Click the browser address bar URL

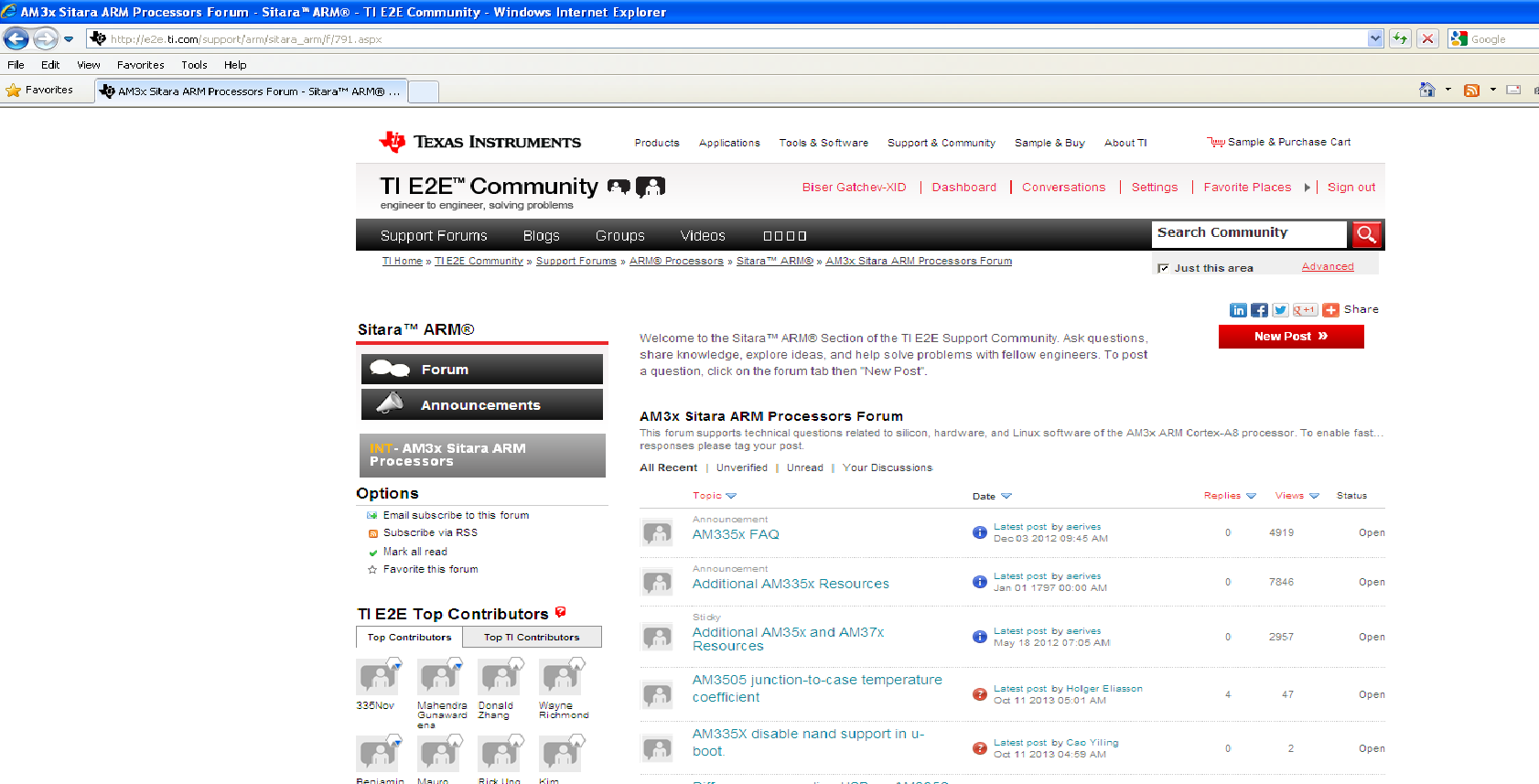pyautogui.click(x=727, y=38)
